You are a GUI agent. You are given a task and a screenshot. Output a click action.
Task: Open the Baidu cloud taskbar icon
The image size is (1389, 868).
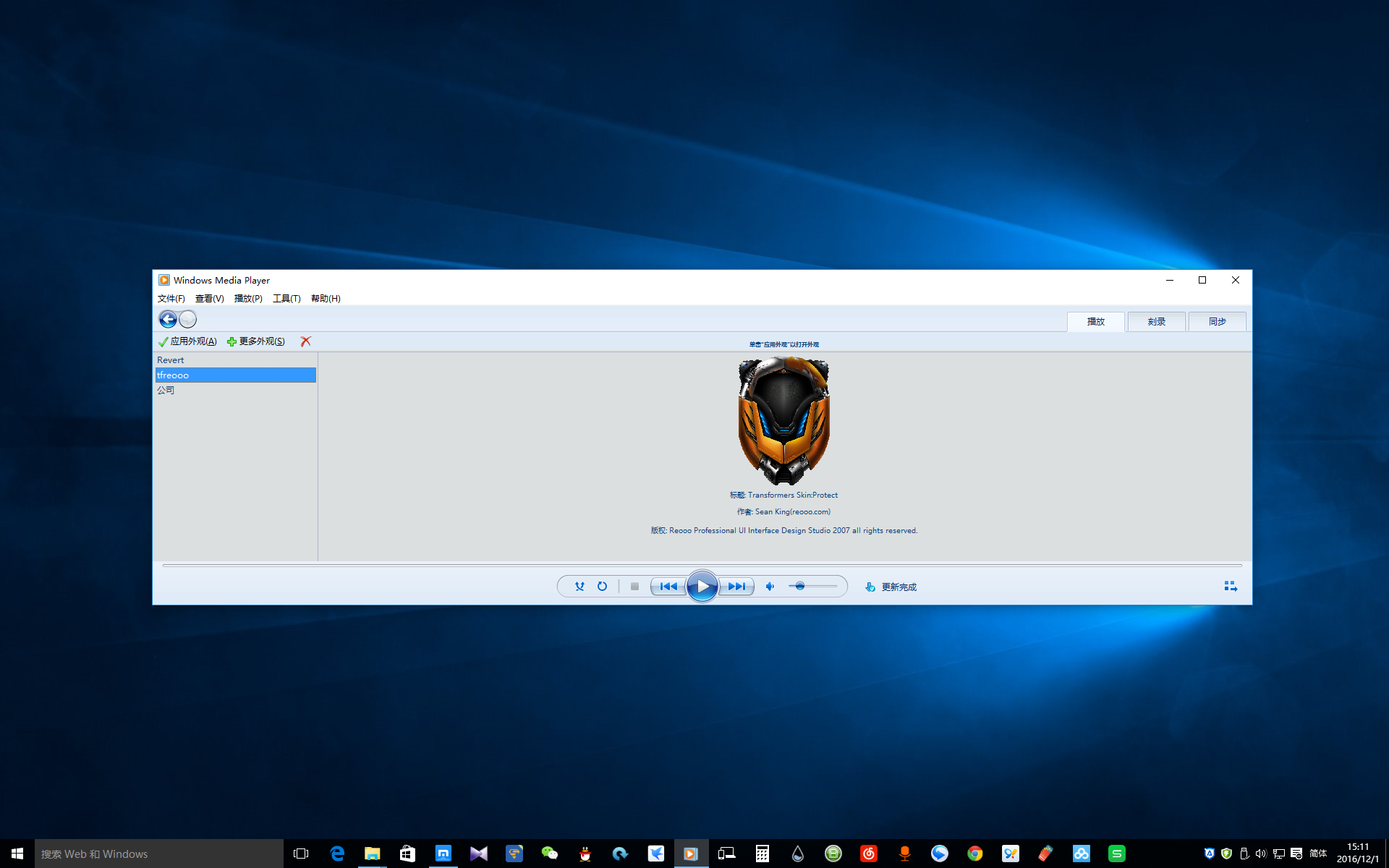(x=1082, y=854)
